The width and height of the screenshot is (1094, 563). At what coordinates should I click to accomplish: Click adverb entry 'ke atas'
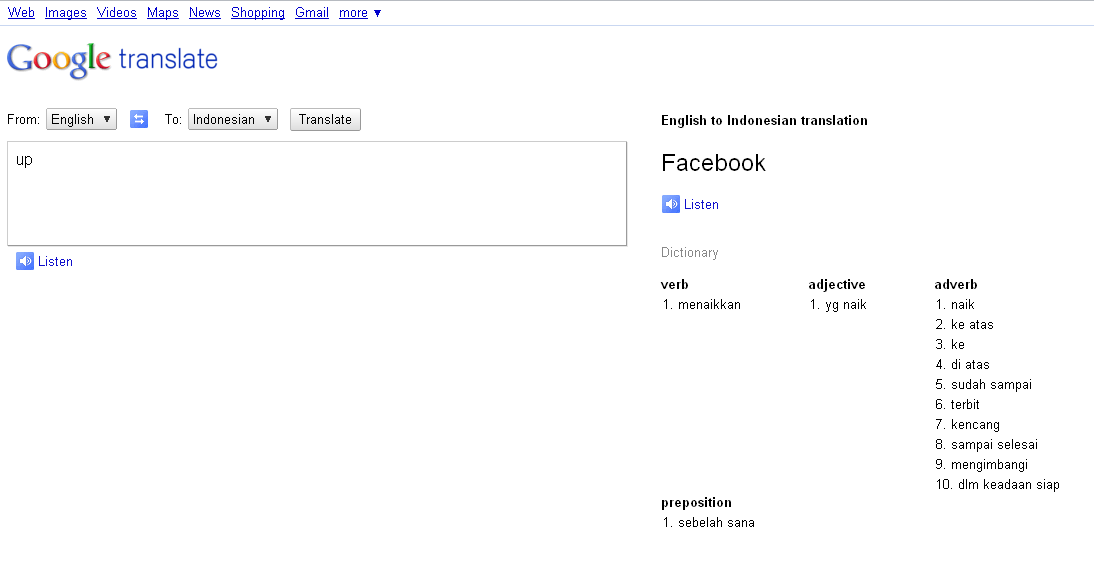point(972,324)
